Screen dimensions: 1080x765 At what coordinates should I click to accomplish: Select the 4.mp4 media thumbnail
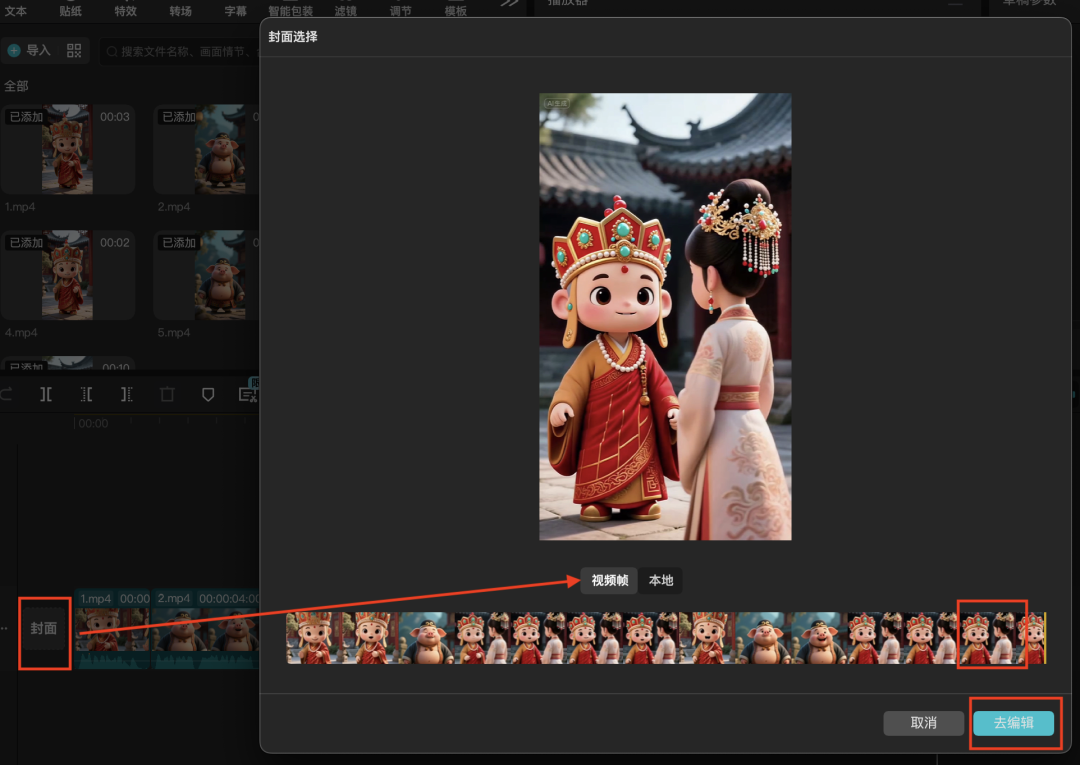67,275
